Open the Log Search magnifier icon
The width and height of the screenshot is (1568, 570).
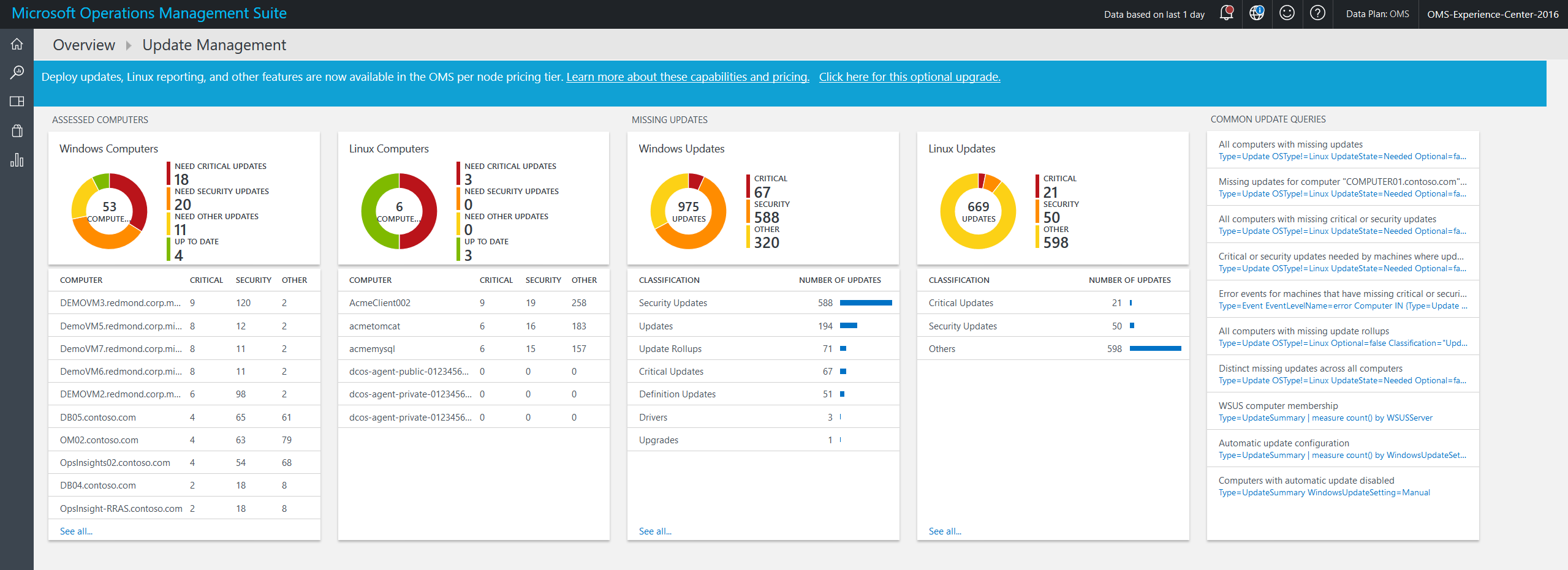[17, 72]
